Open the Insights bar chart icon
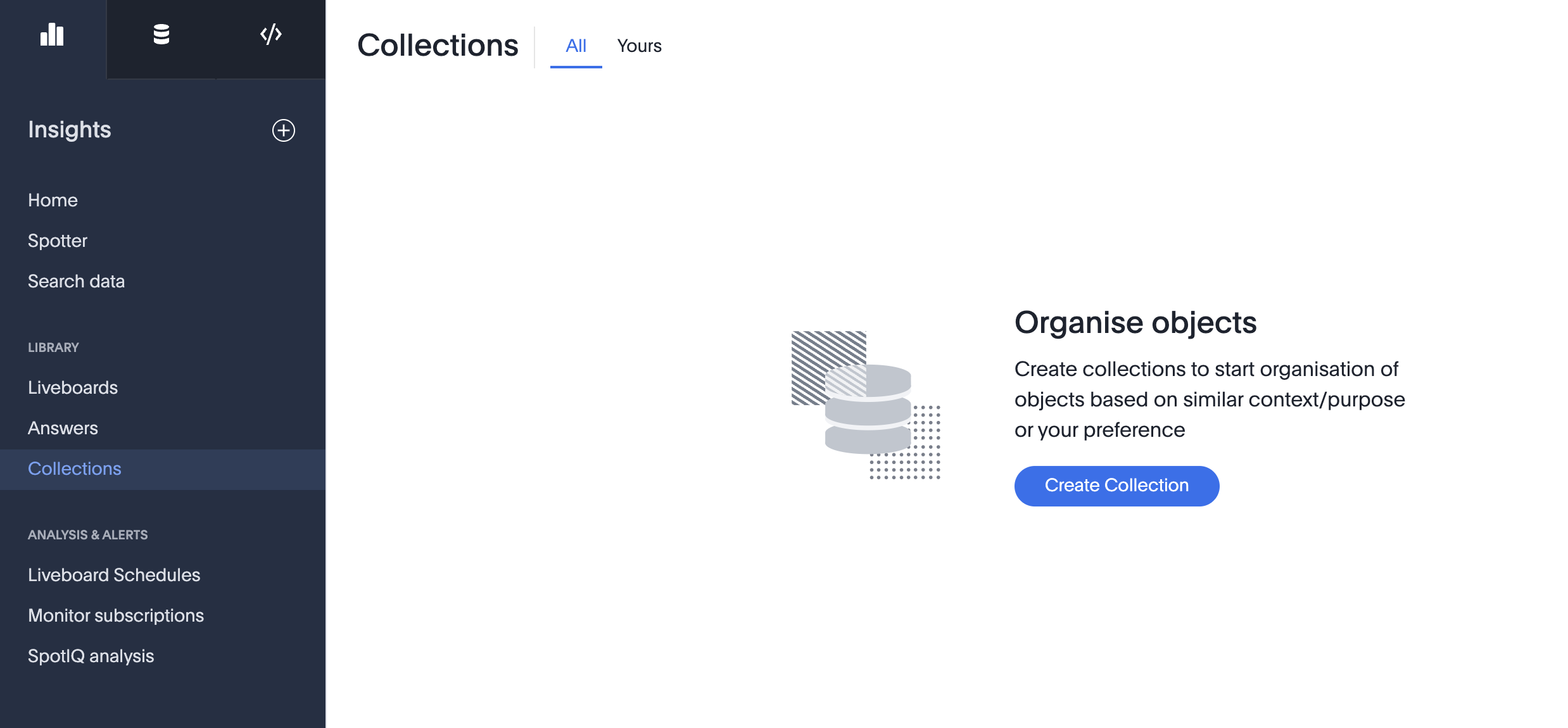Viewport: 1568px width, 728px height. [52, 35]
